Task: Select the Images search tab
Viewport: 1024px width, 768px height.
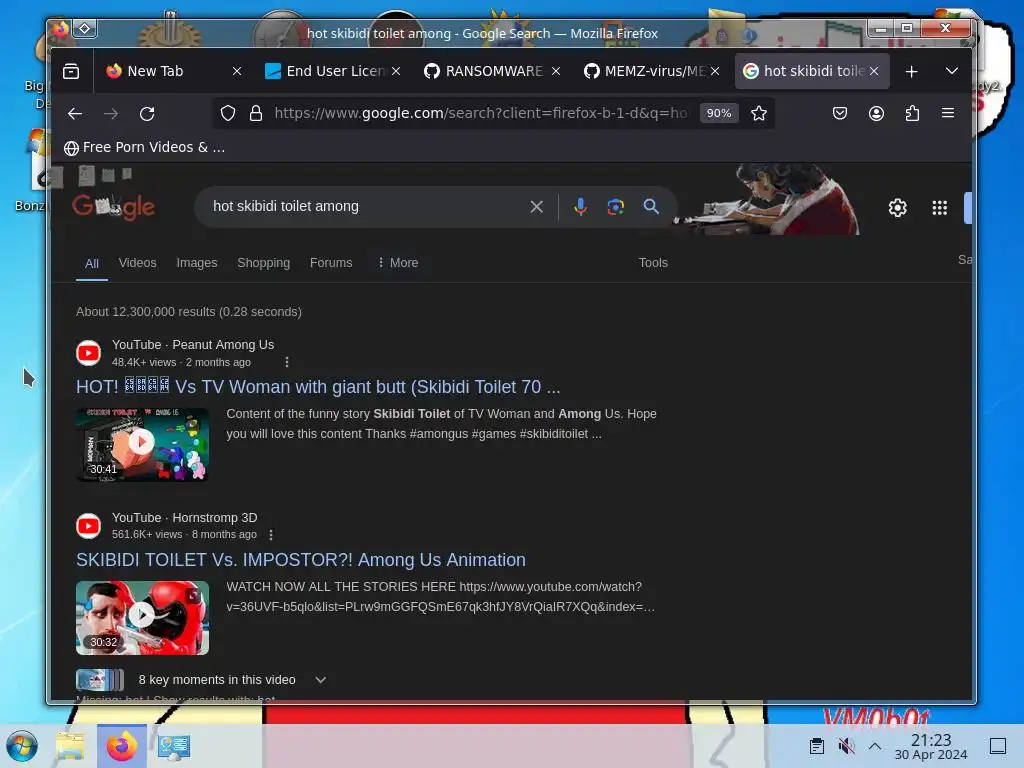Action: pyautogui.click(x=197, y=263)
